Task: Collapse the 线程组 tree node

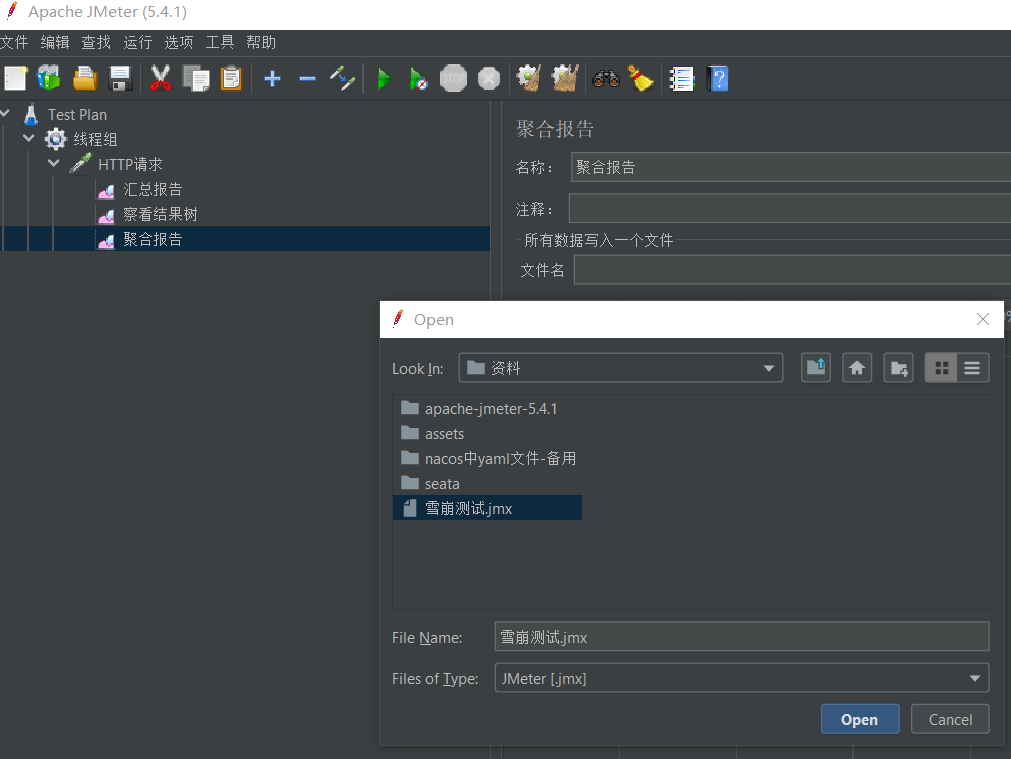Action: click(x=28, y=138)
